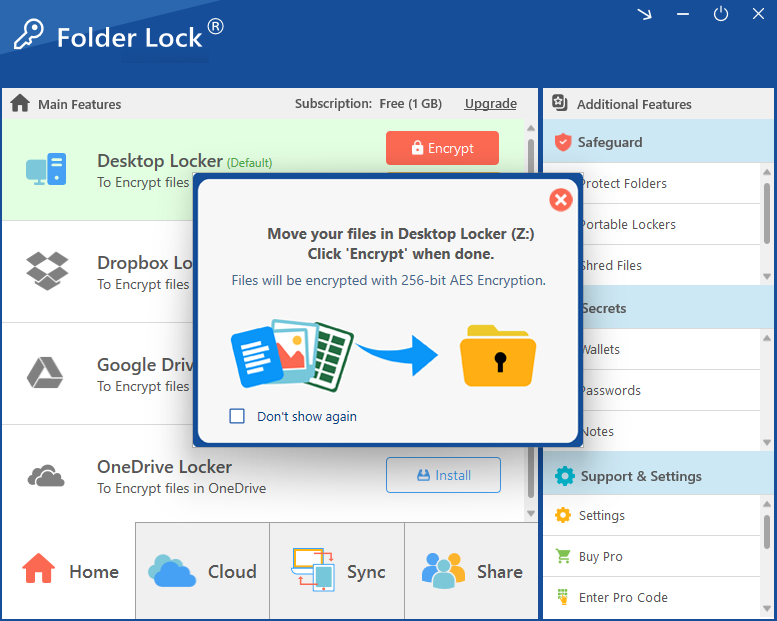Click the compact mode arrow icon
This screenshot has height=621, width=777.
(644, 14)
